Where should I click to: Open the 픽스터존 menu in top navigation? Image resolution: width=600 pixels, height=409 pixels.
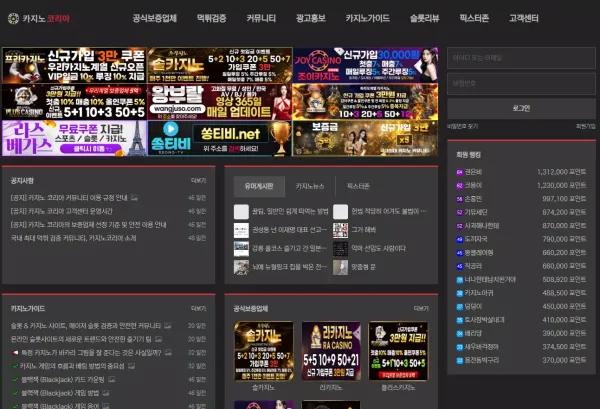(x=474, y=18)
